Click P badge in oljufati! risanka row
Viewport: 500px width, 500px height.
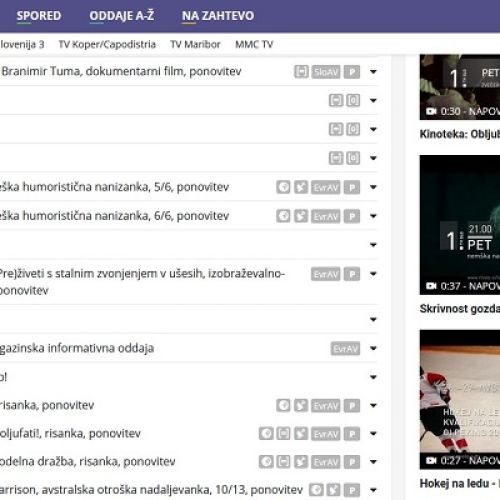click(352, 434)
